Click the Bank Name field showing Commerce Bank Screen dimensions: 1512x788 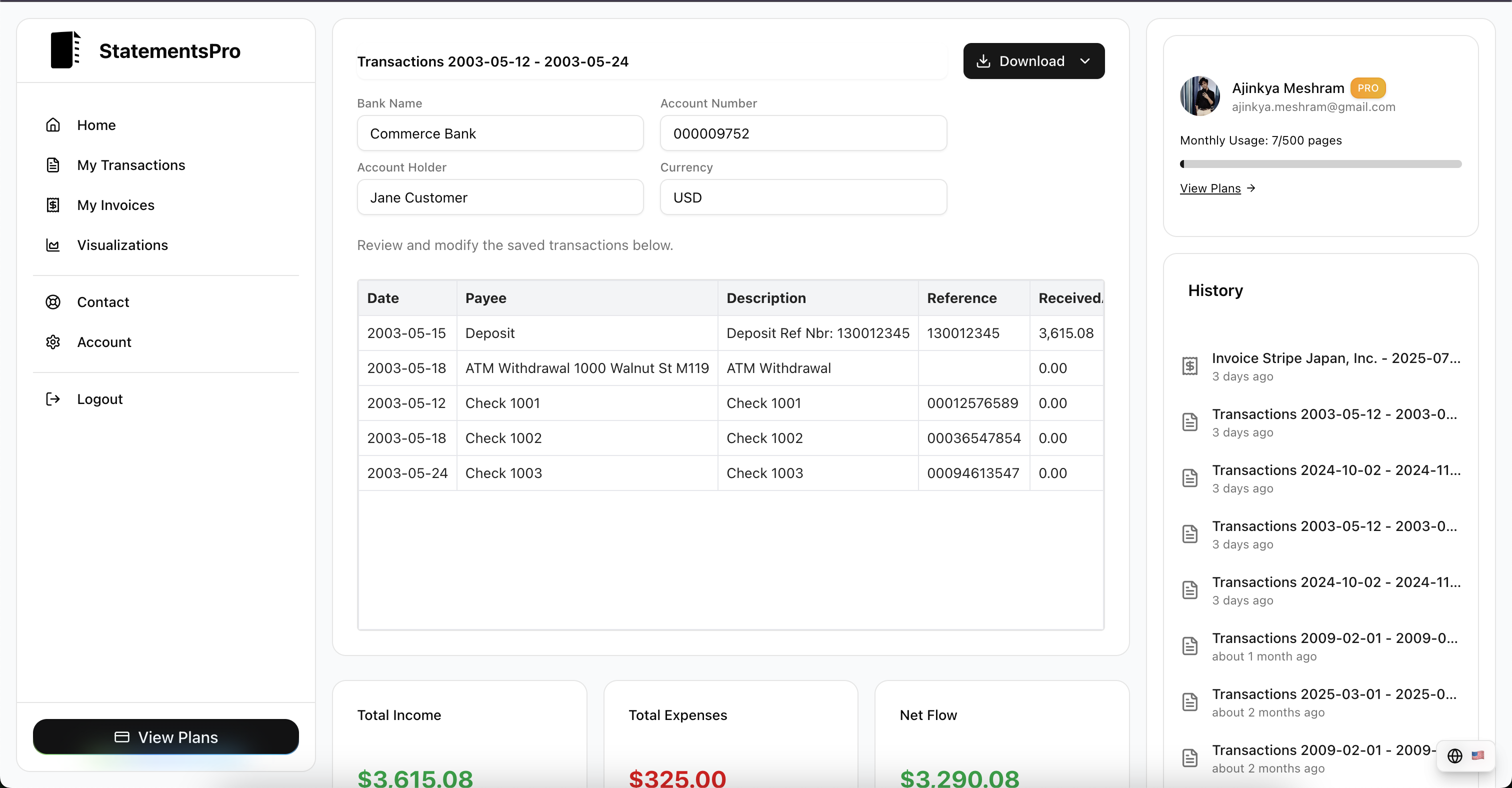[x=500, y=133]
